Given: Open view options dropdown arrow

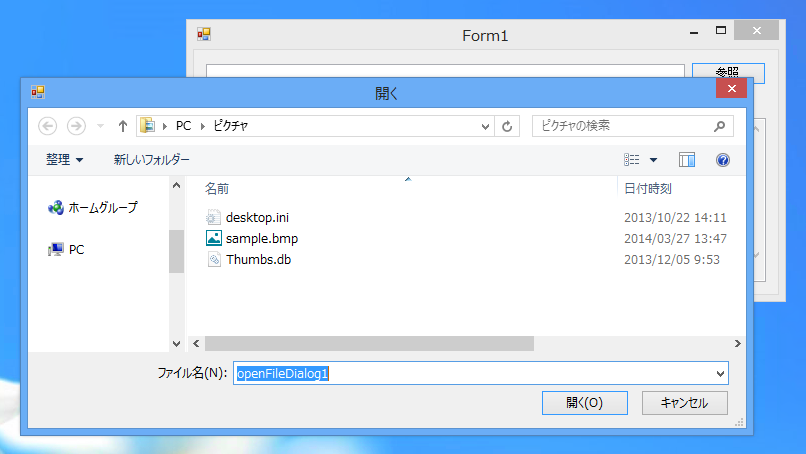Looking at the screenshot, I should click(653, 160).
